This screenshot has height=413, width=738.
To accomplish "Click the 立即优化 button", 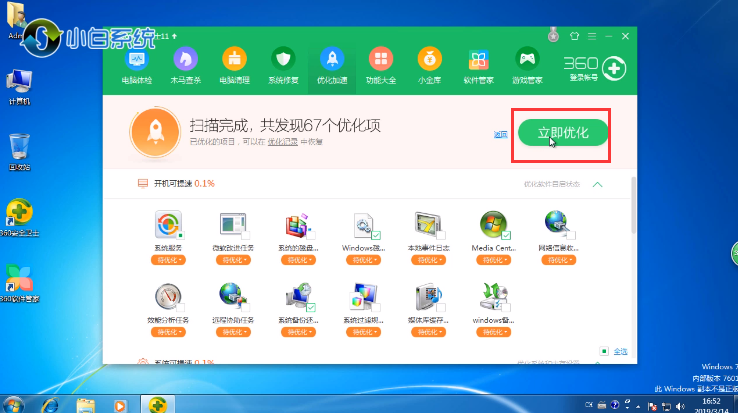I will (563, 133).
